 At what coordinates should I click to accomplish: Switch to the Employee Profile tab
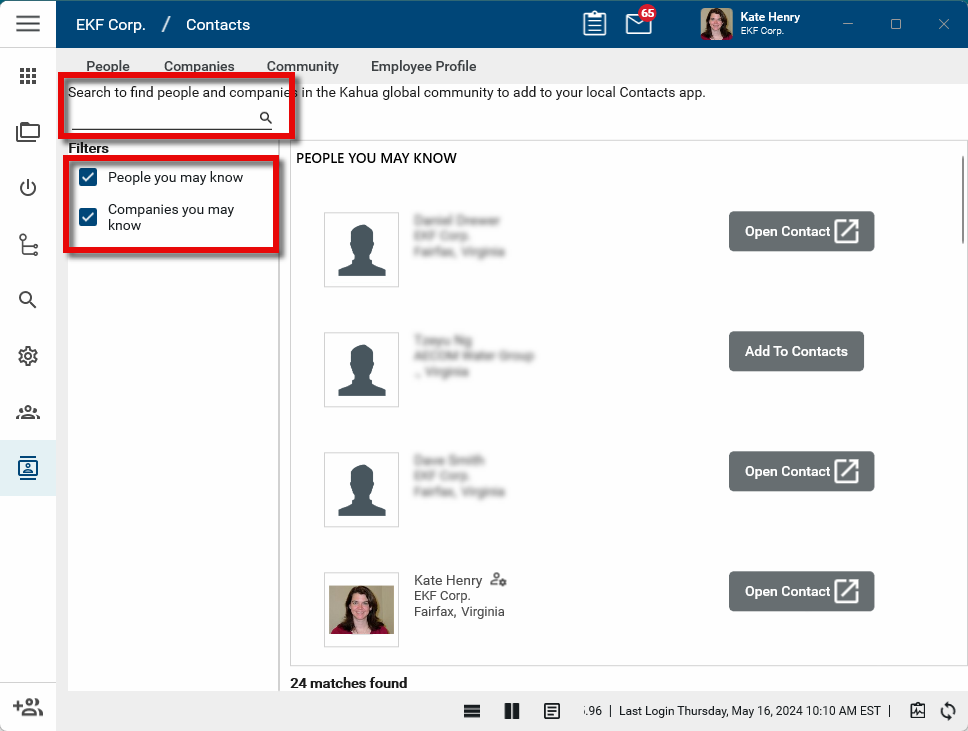coord(423,66)
